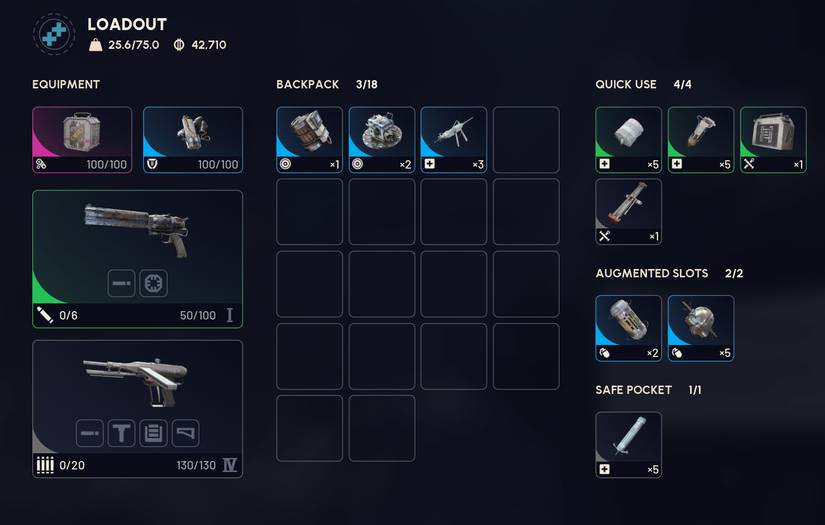Select the pink augment item in Equipment
This screenshot has width=825, height=525.
point(82,140)
